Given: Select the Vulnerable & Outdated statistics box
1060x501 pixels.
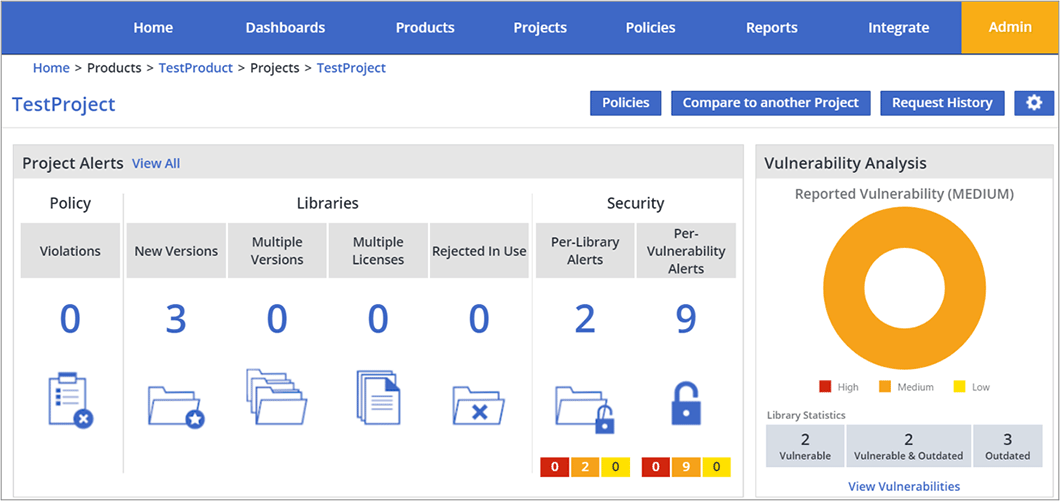Looking at the screenshot, I should (x=908, y=447).
